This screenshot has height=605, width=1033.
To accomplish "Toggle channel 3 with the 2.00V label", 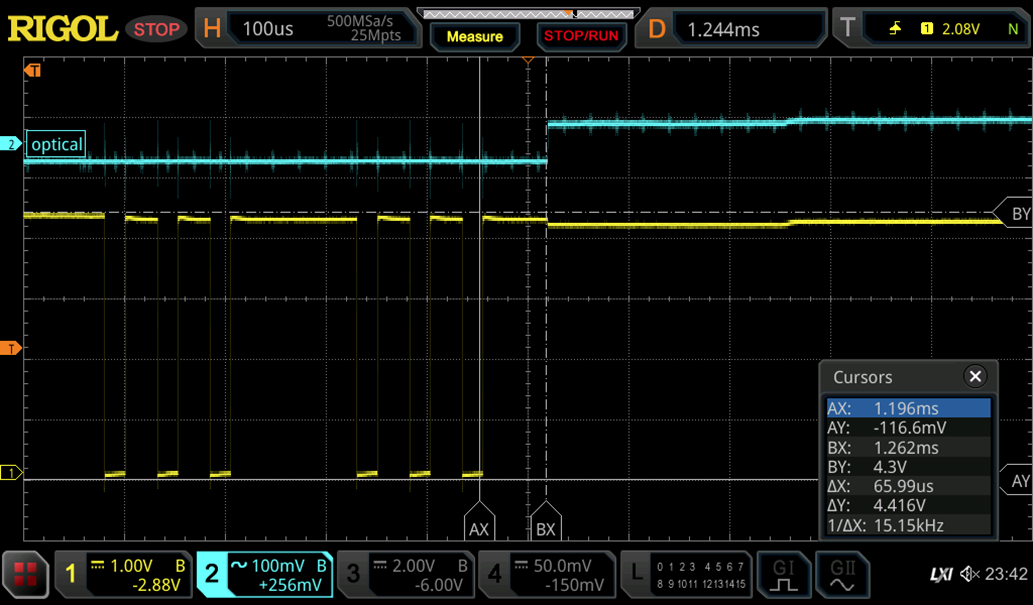I will pyautogui.click(x=405, y=574).
